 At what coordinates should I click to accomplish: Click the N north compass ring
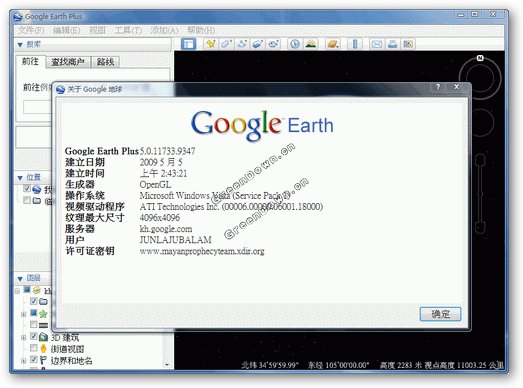(480, 77)
